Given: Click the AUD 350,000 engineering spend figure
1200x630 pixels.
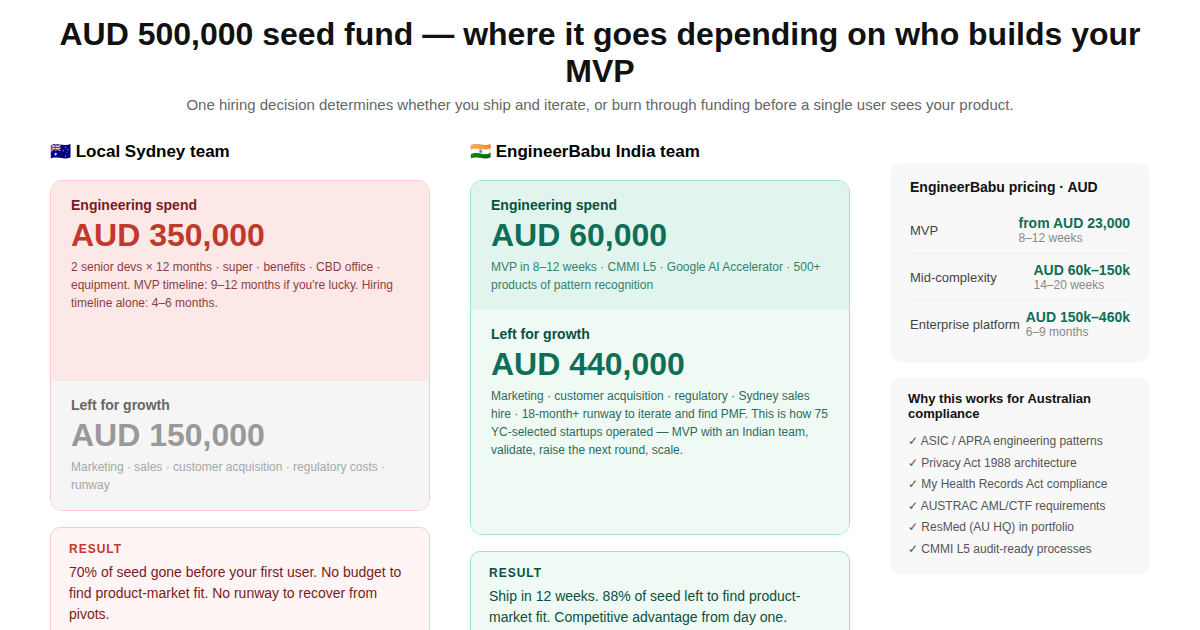Looking at the screenshot, I should click(168, 235).
